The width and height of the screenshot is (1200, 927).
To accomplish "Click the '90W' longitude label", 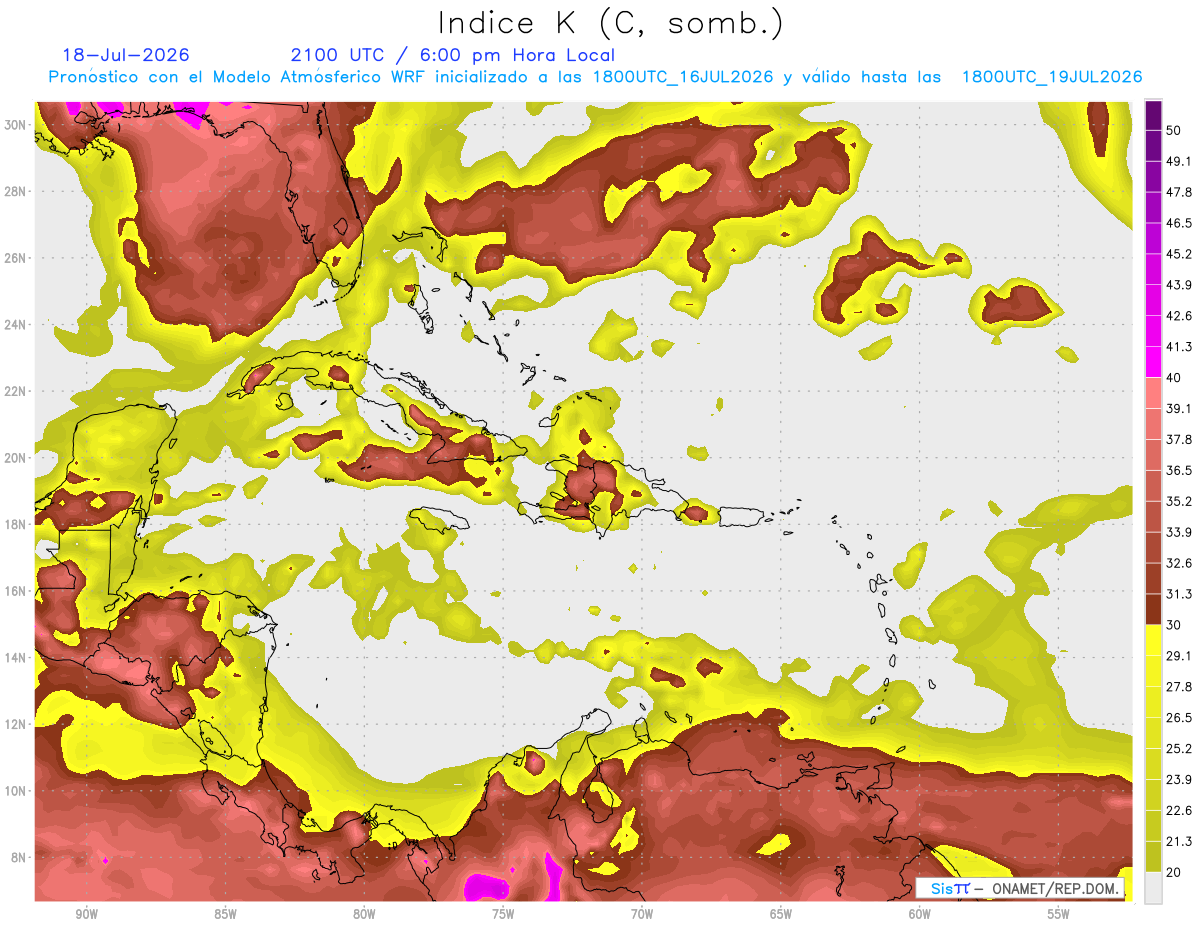I will pyautogui.click(x=86, y=915).
